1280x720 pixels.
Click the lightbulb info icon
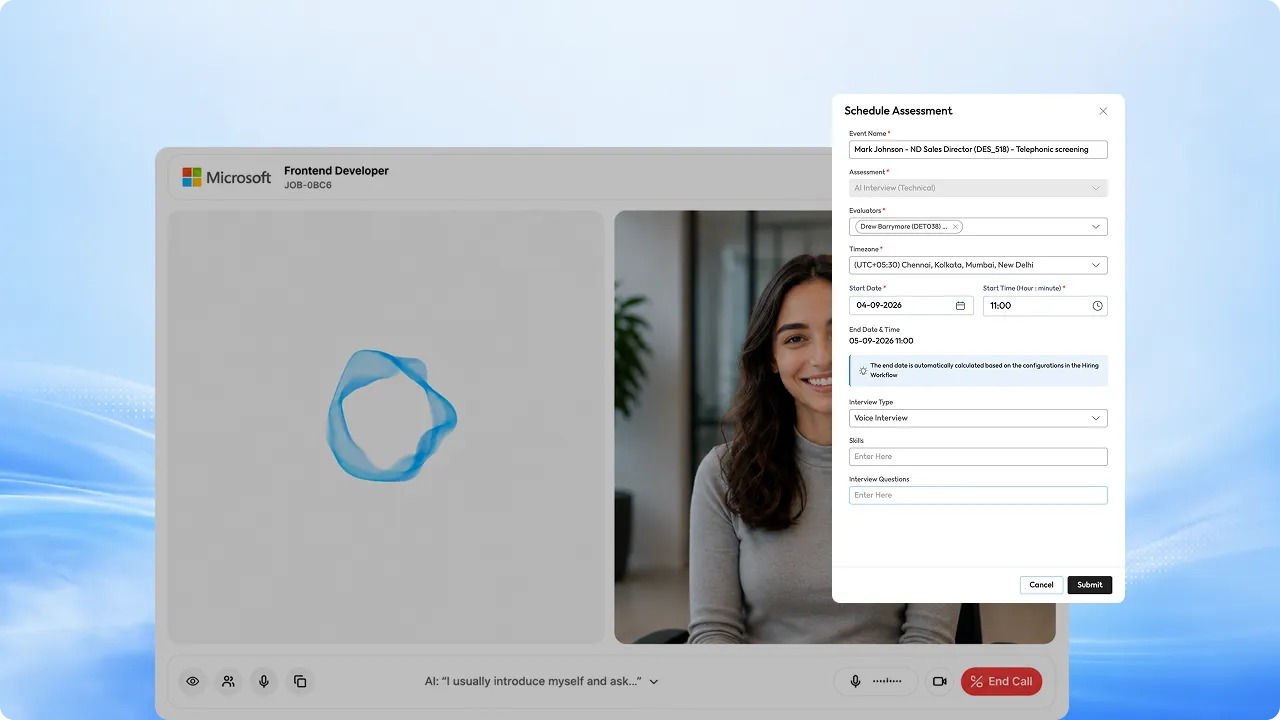tap(863, 370)
